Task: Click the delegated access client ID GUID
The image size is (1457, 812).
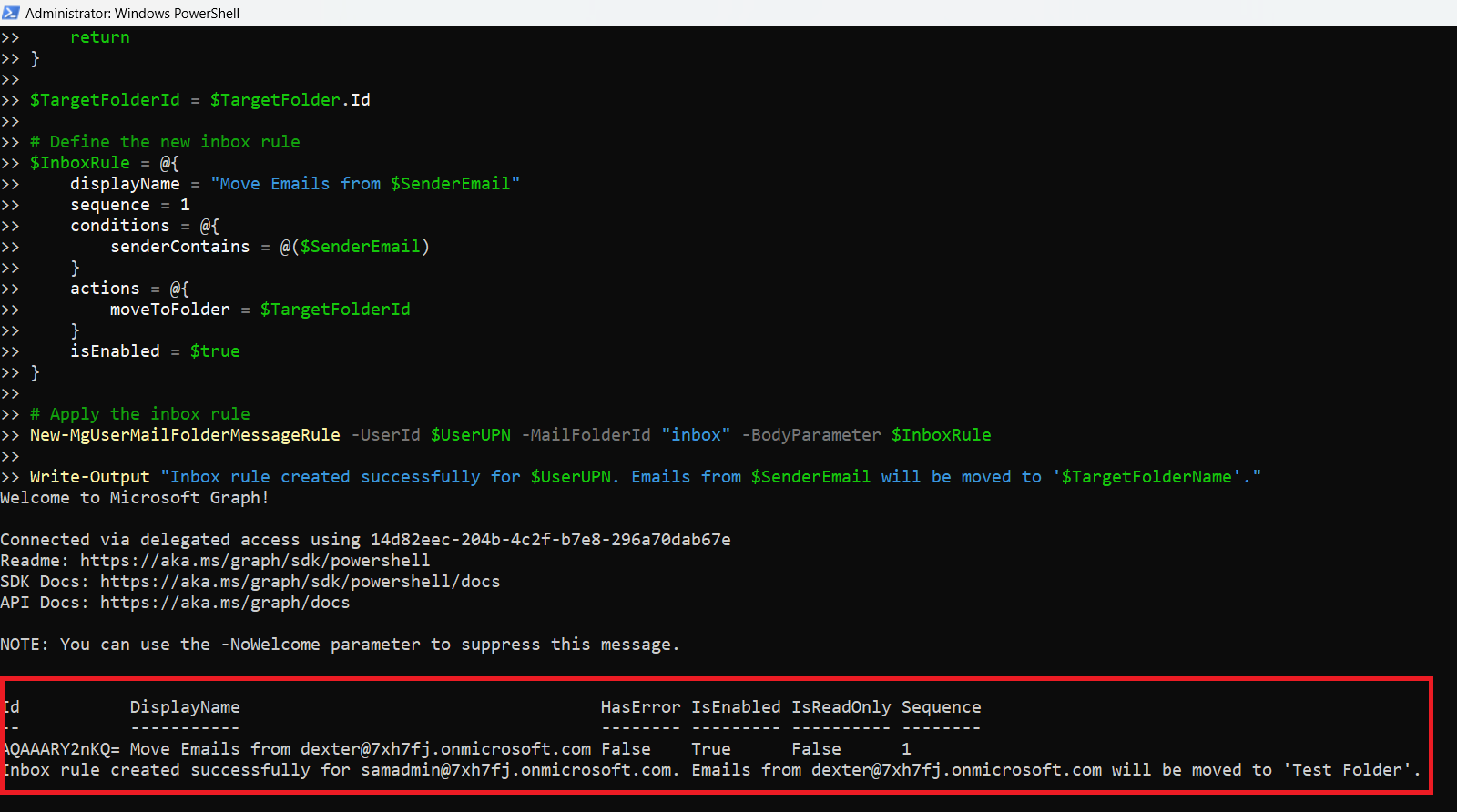Action: pyautogui.click(x=550, y=540)
